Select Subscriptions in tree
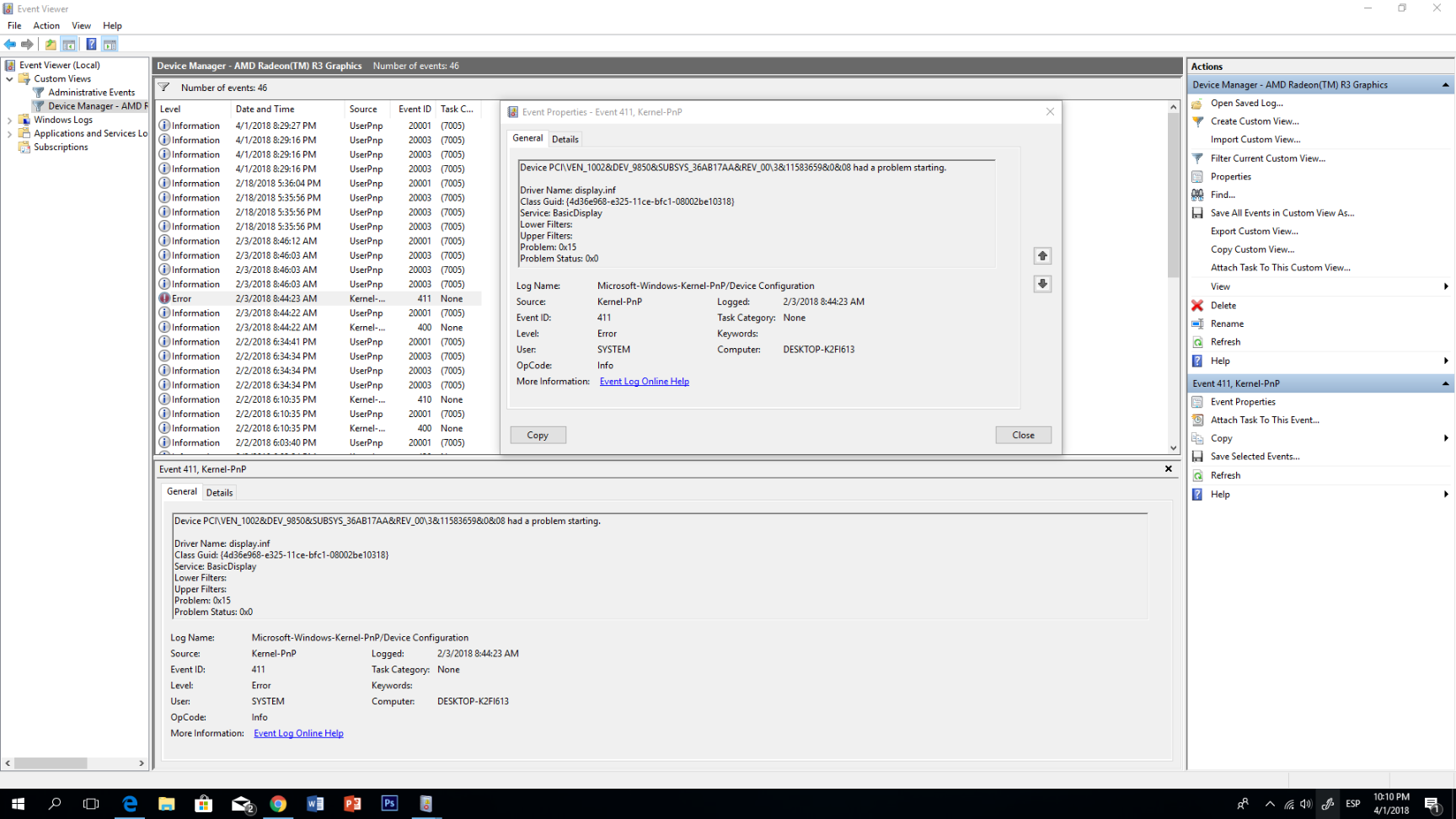Viewport: 1456px width, 819px height. tap(61, 147)
